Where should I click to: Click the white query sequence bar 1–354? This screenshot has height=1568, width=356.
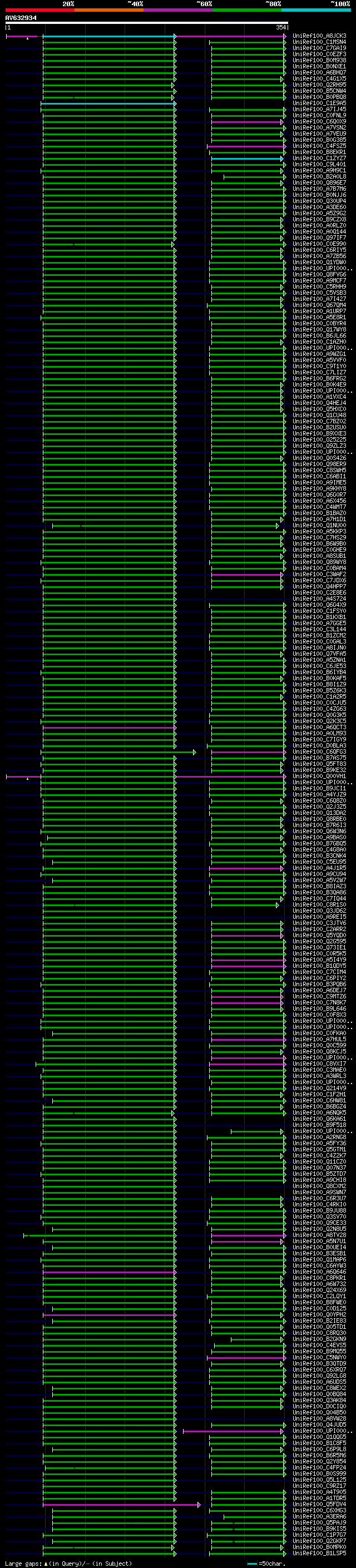pyautogui.click(x=146, y=23)
